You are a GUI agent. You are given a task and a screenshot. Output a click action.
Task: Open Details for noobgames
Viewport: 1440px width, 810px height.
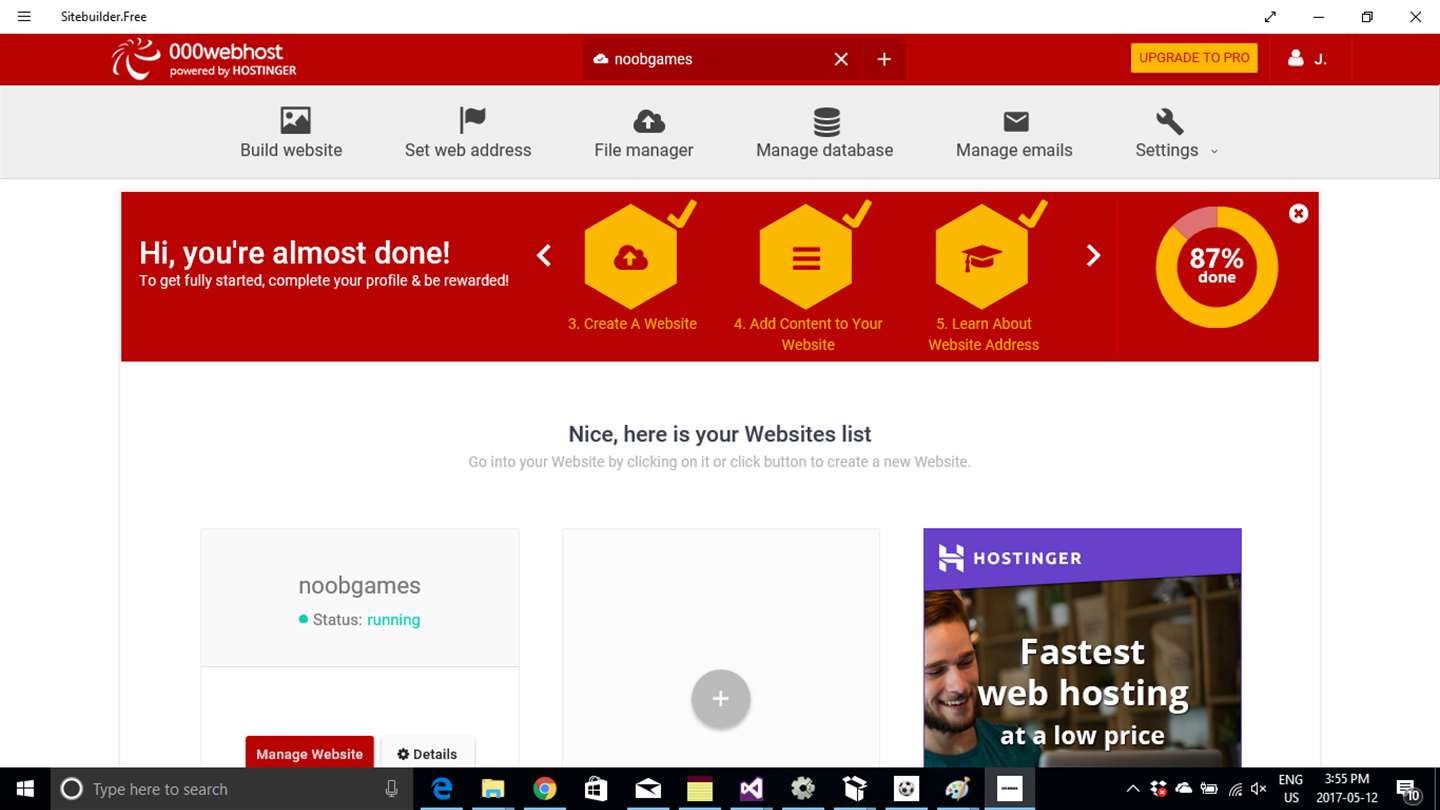coord(427,754)
